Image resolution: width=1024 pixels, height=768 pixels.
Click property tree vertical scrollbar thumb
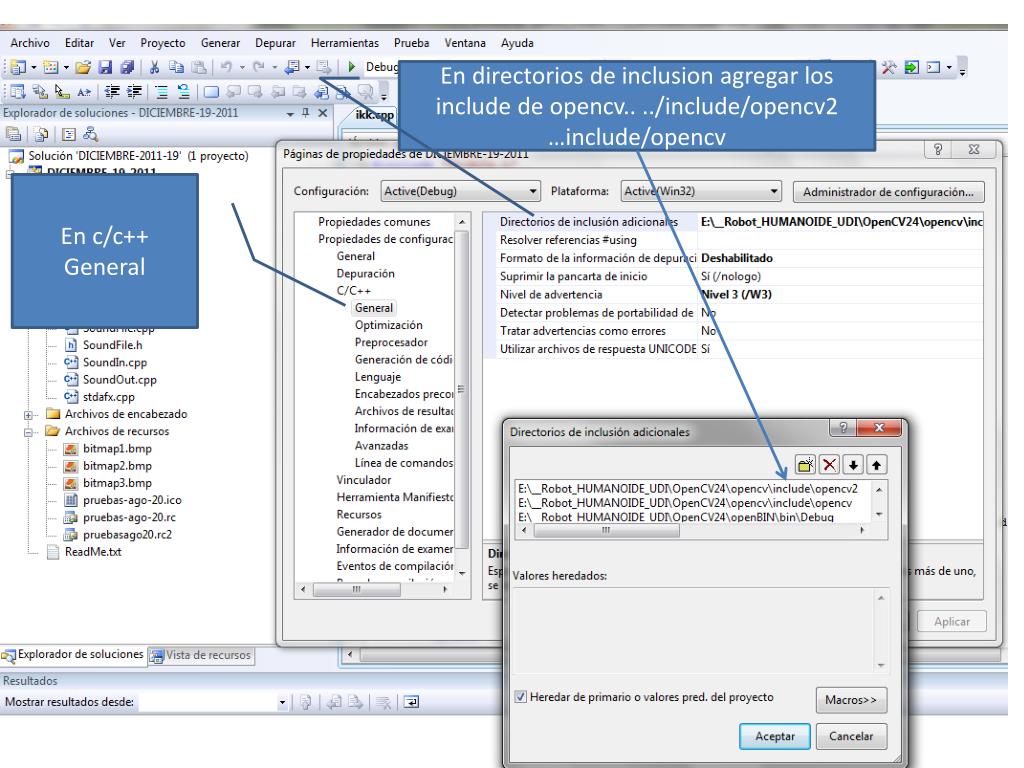click(x=462, y=391)
